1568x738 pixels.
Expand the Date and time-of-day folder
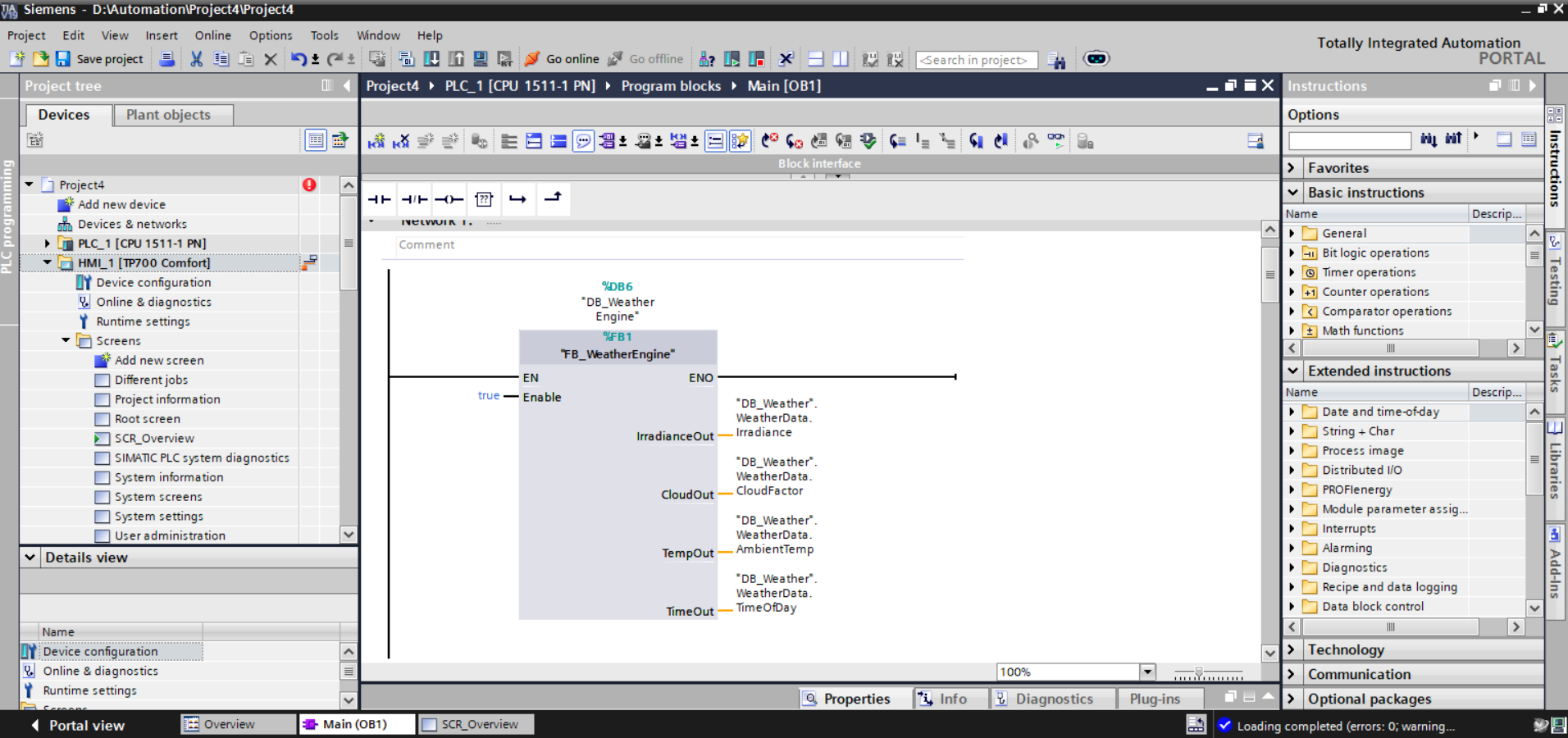(x=1292, y=412)
